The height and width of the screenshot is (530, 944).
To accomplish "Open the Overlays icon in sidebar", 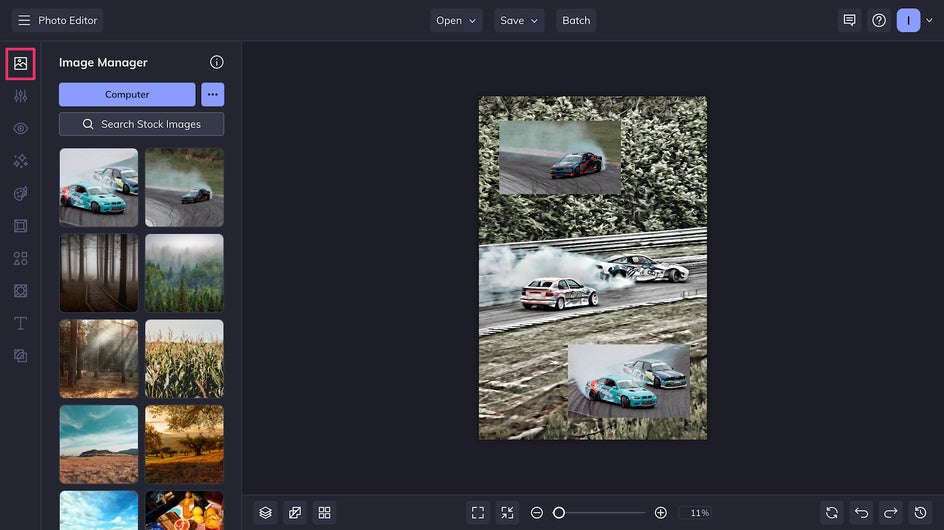I will point(20,291).
